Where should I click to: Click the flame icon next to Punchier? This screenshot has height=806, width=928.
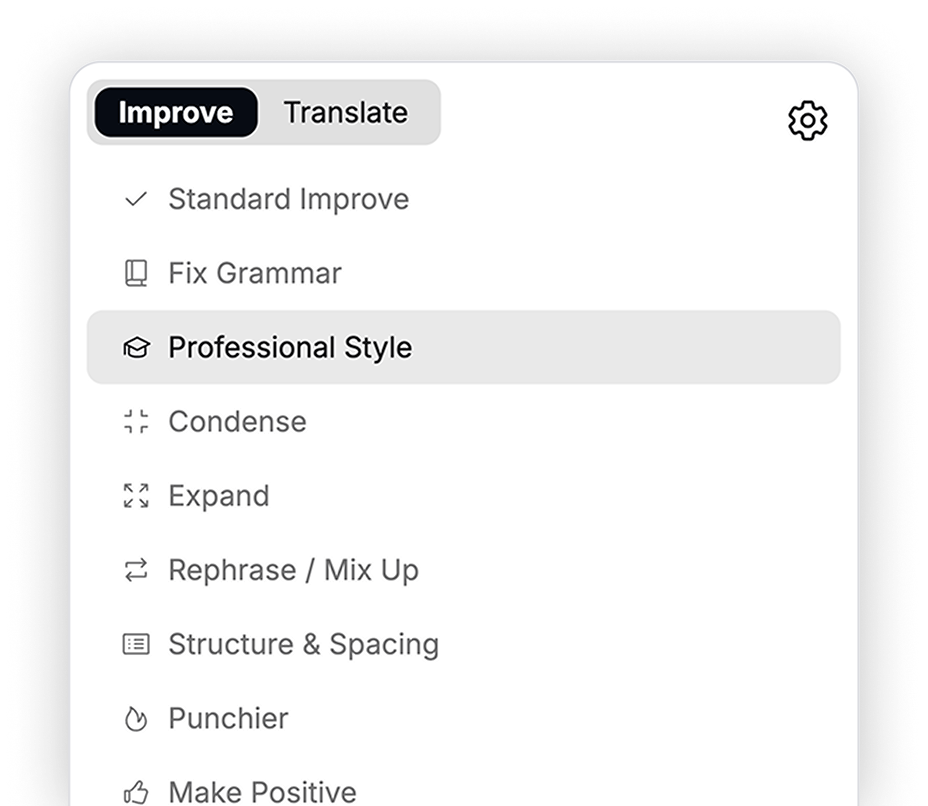click(136, 718)
